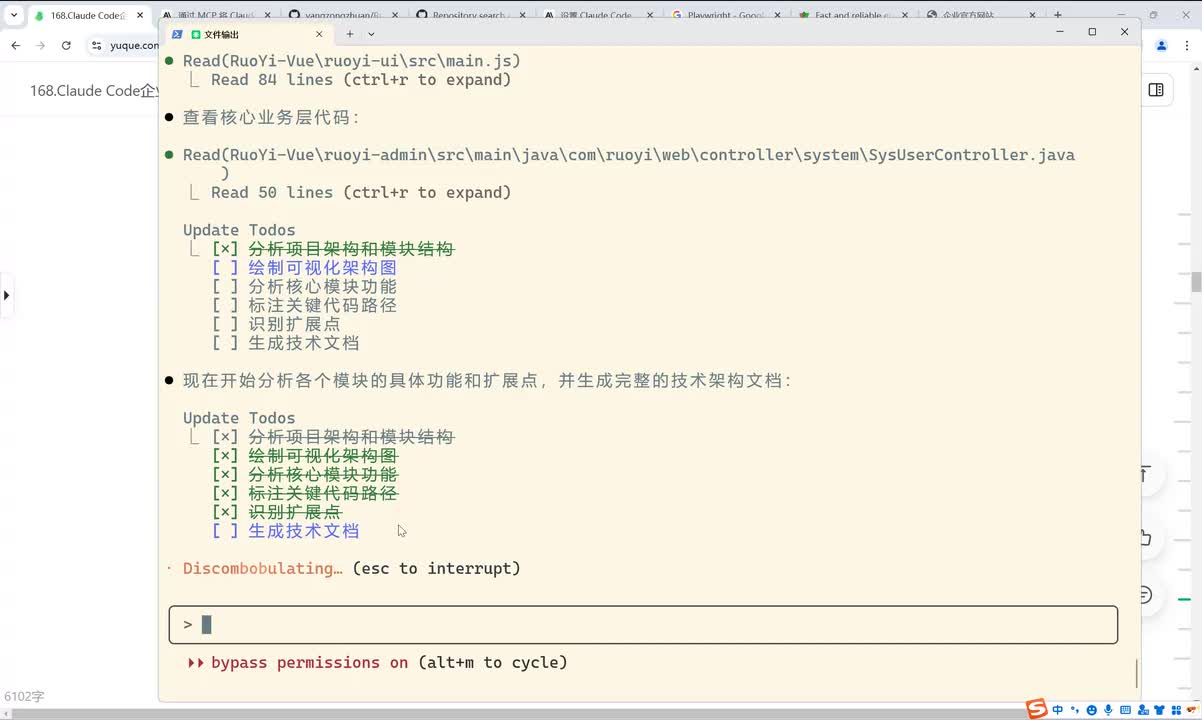Click the SysUserController.java Read line
The width and height of the screenshot is (1202, 720).
coord(628,155)
